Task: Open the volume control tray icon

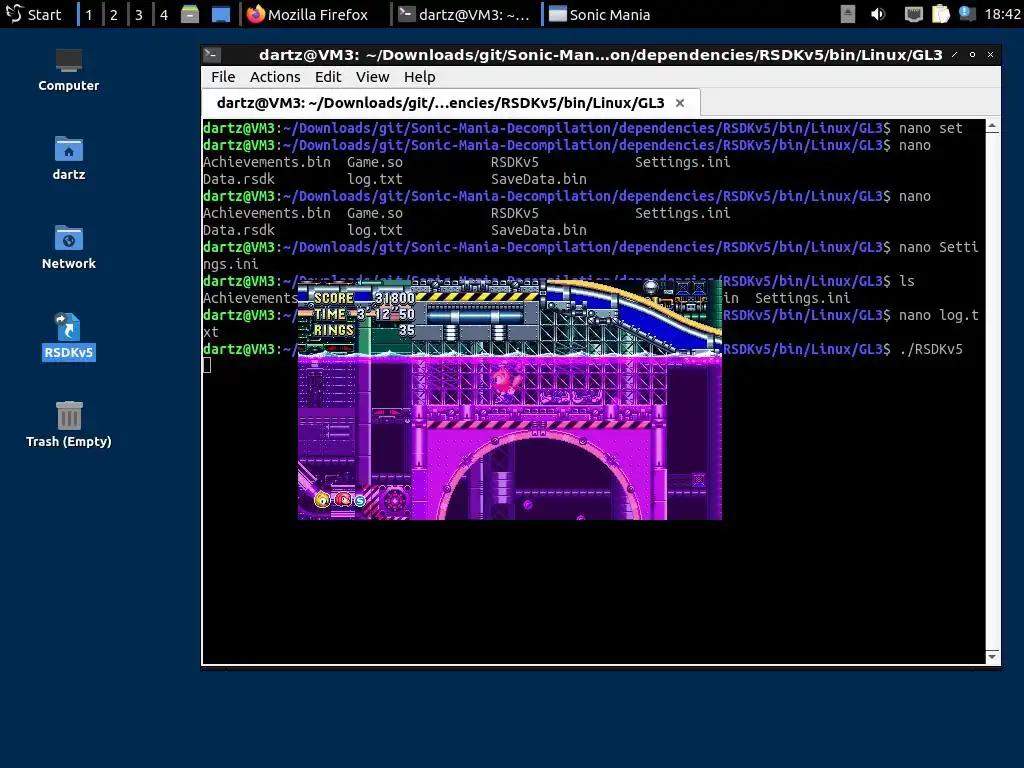Action: click(878, 14)
